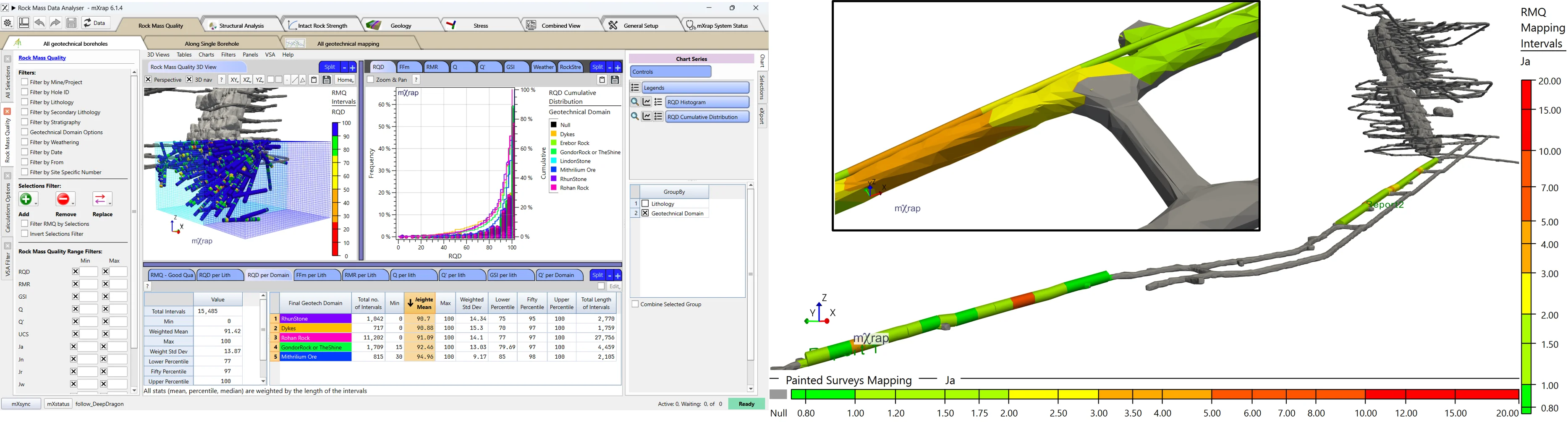This screenshot has width=1568, height=422.
Task: Expand the Controls section in Chart Series
Action: point(671,72)
